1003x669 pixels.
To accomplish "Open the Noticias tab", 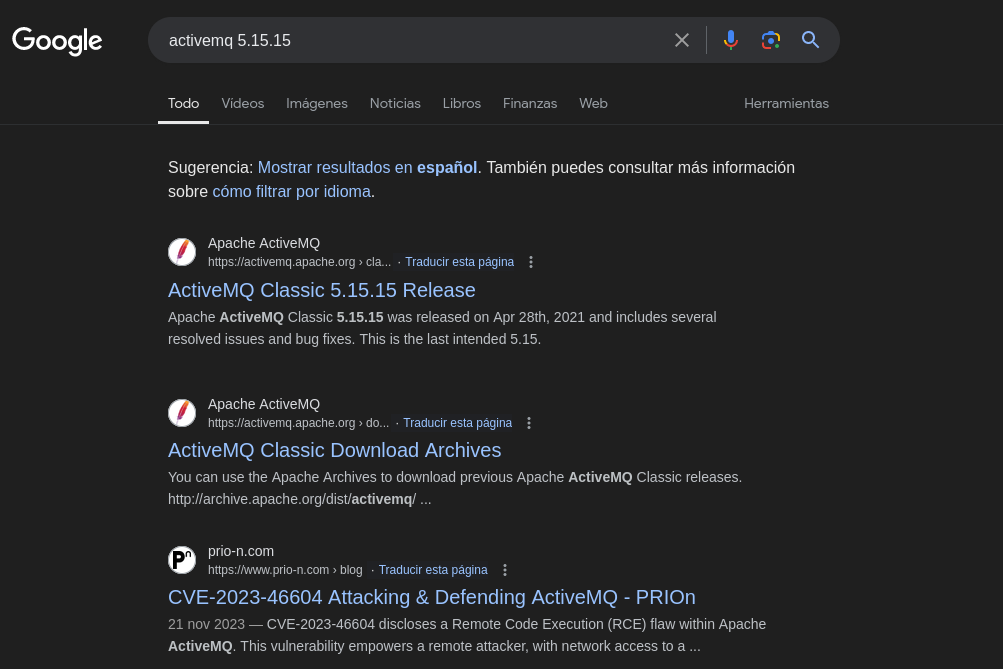I will tap(395, 103).
